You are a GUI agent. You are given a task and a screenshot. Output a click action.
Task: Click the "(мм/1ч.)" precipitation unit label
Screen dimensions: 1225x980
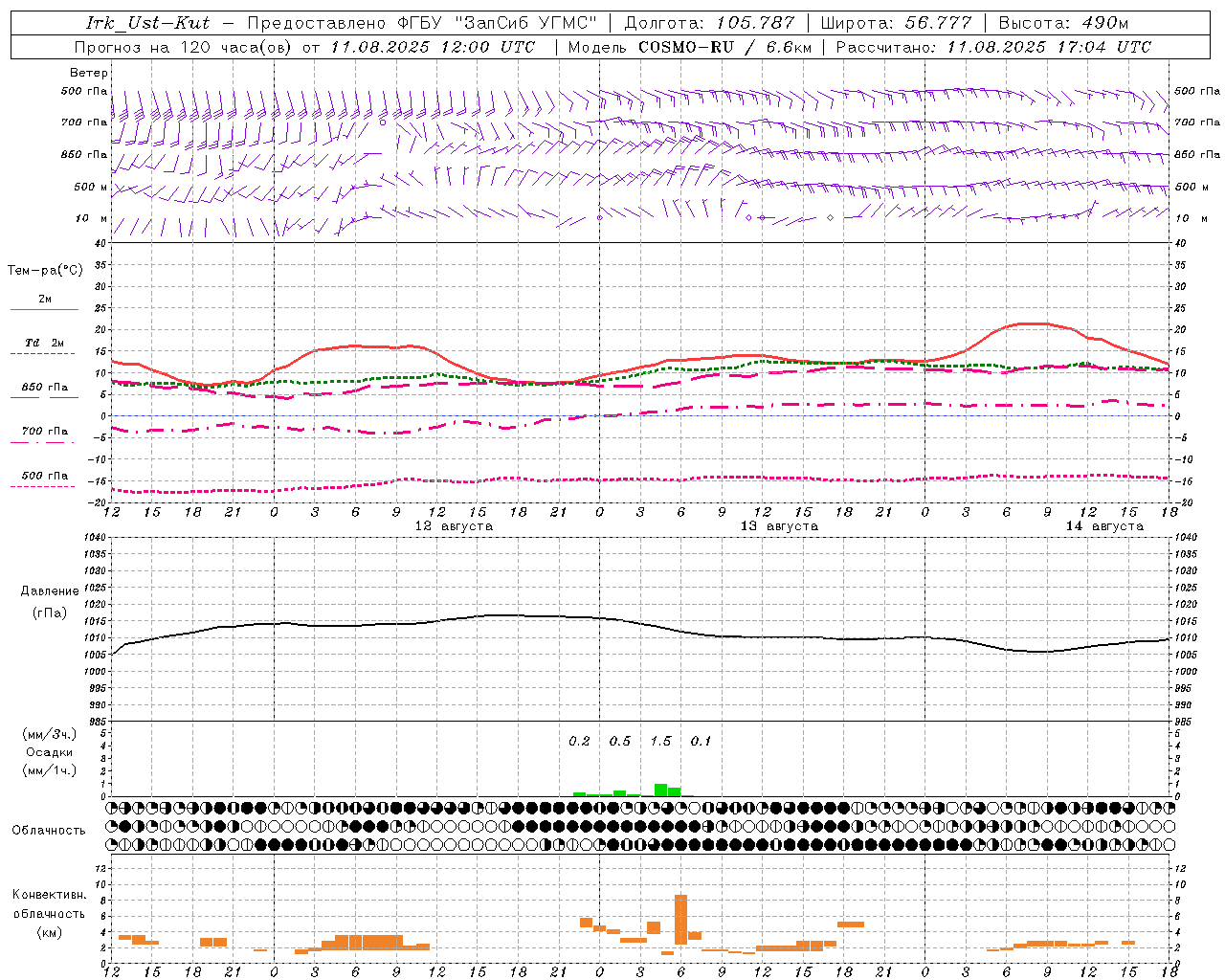(x=50, y=770)
